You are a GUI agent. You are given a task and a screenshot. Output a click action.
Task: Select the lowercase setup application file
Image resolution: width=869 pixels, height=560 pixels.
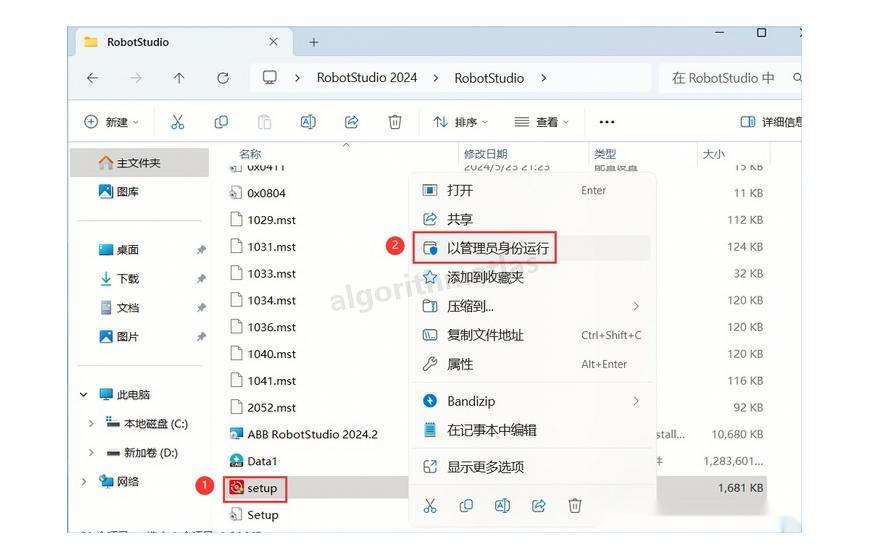[x=253, y=488]
